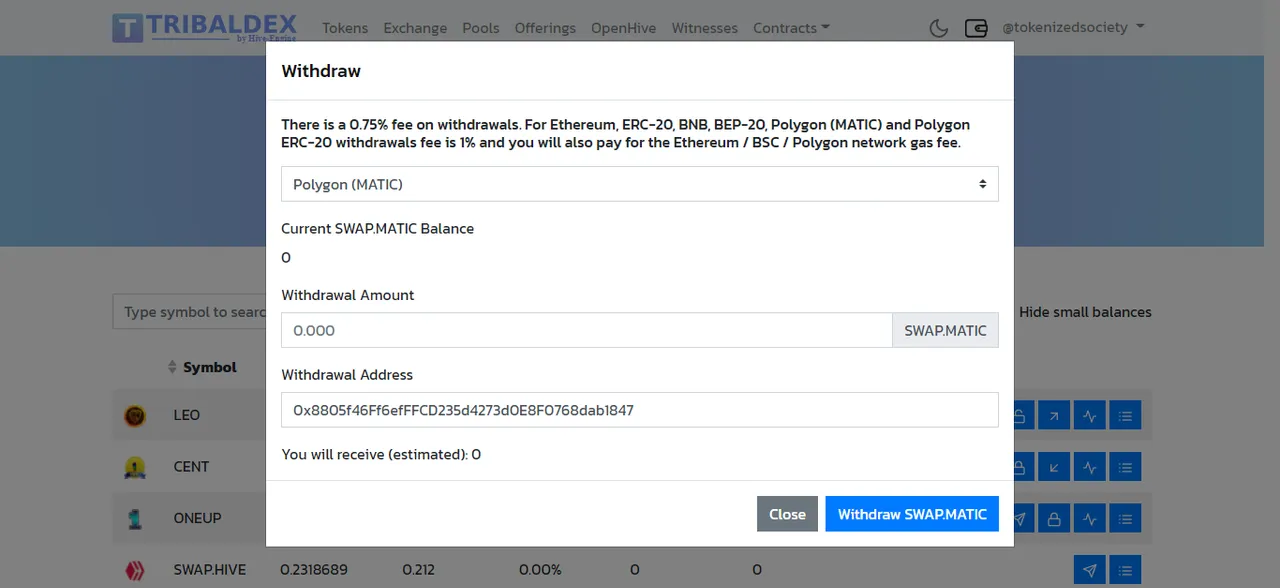Click the Current SWAP.MATIC Balance label
Screen dimensions: 1280x588
[x=378, y=228]
